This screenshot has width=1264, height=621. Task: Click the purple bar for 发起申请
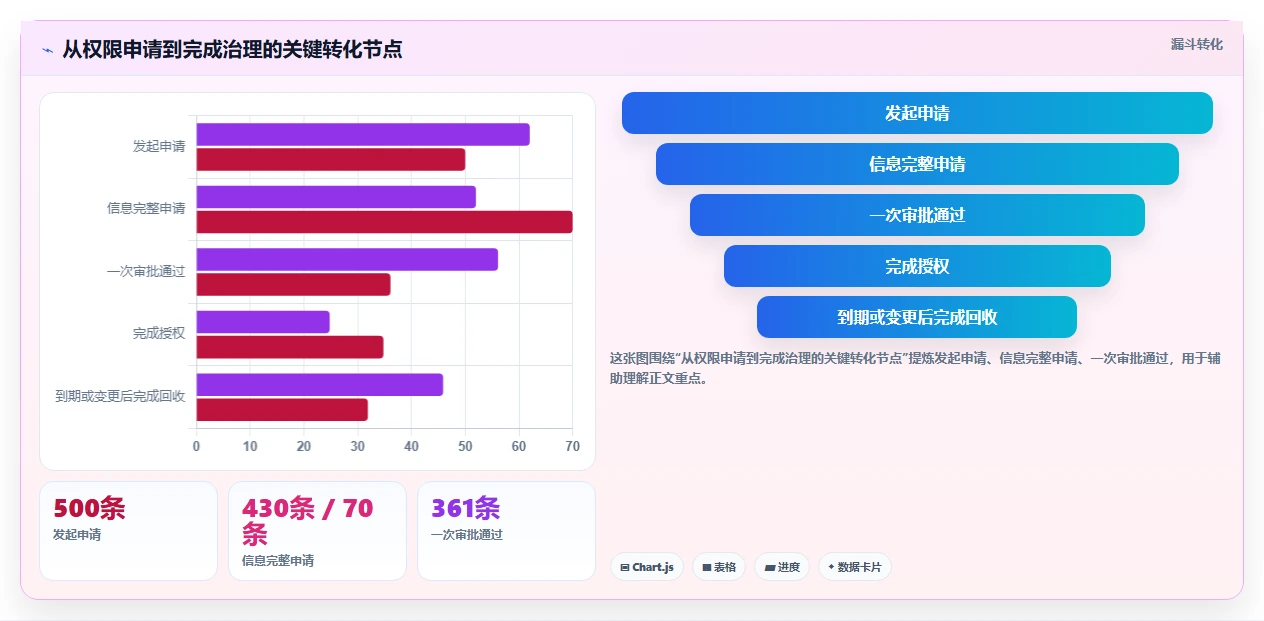click(x=363, y=134)
